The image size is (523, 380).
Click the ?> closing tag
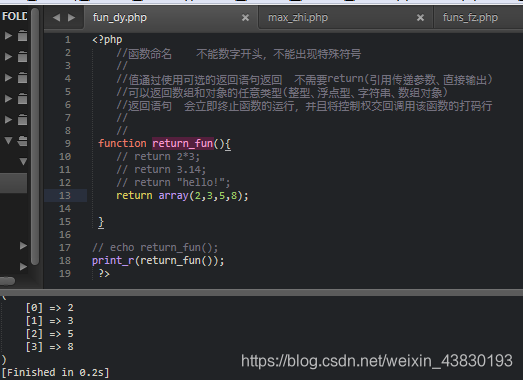(x=104, y=274)
